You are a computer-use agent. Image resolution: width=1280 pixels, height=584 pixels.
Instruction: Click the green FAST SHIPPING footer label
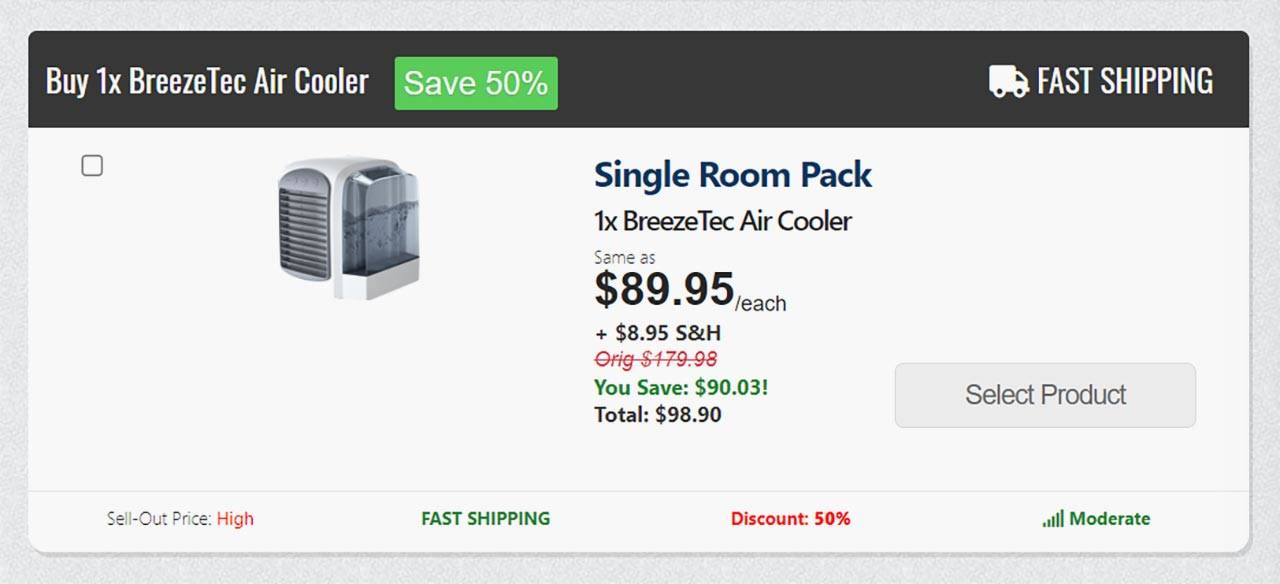pos(485,518)
